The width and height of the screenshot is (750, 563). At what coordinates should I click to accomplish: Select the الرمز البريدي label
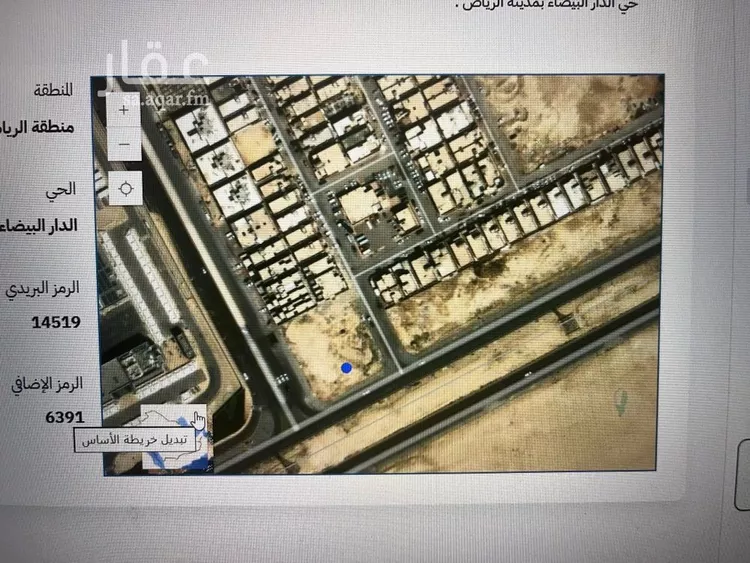43,289
